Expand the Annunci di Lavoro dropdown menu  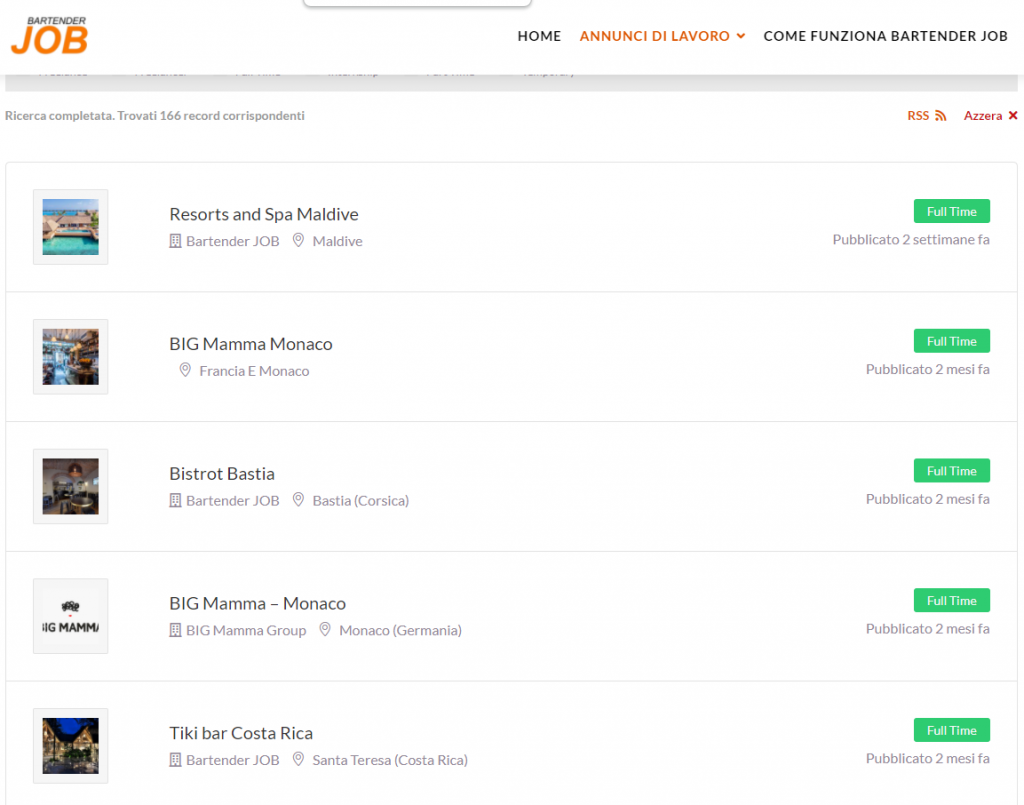(662, 36)
